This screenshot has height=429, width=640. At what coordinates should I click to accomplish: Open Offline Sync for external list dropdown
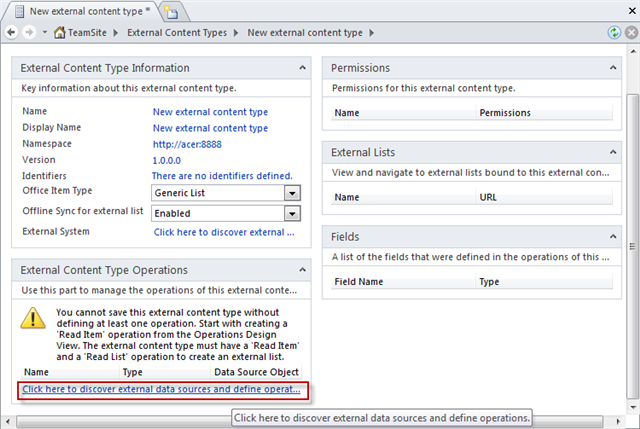(x=292, y=213)
